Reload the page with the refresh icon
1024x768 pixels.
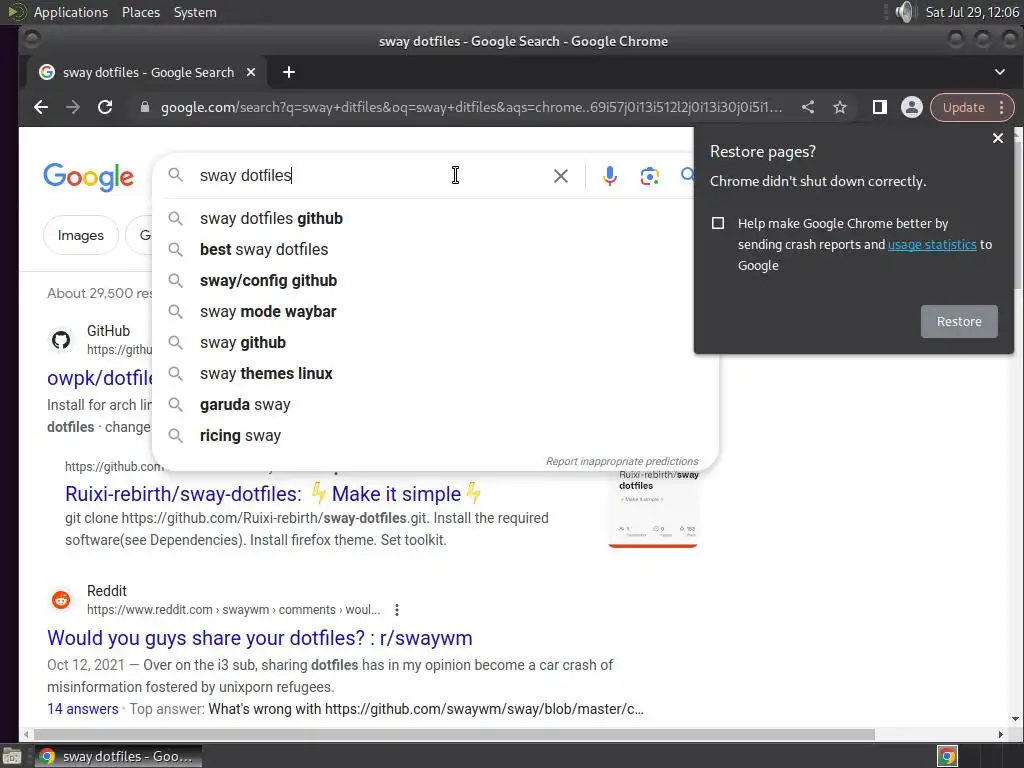click(105, 107)
